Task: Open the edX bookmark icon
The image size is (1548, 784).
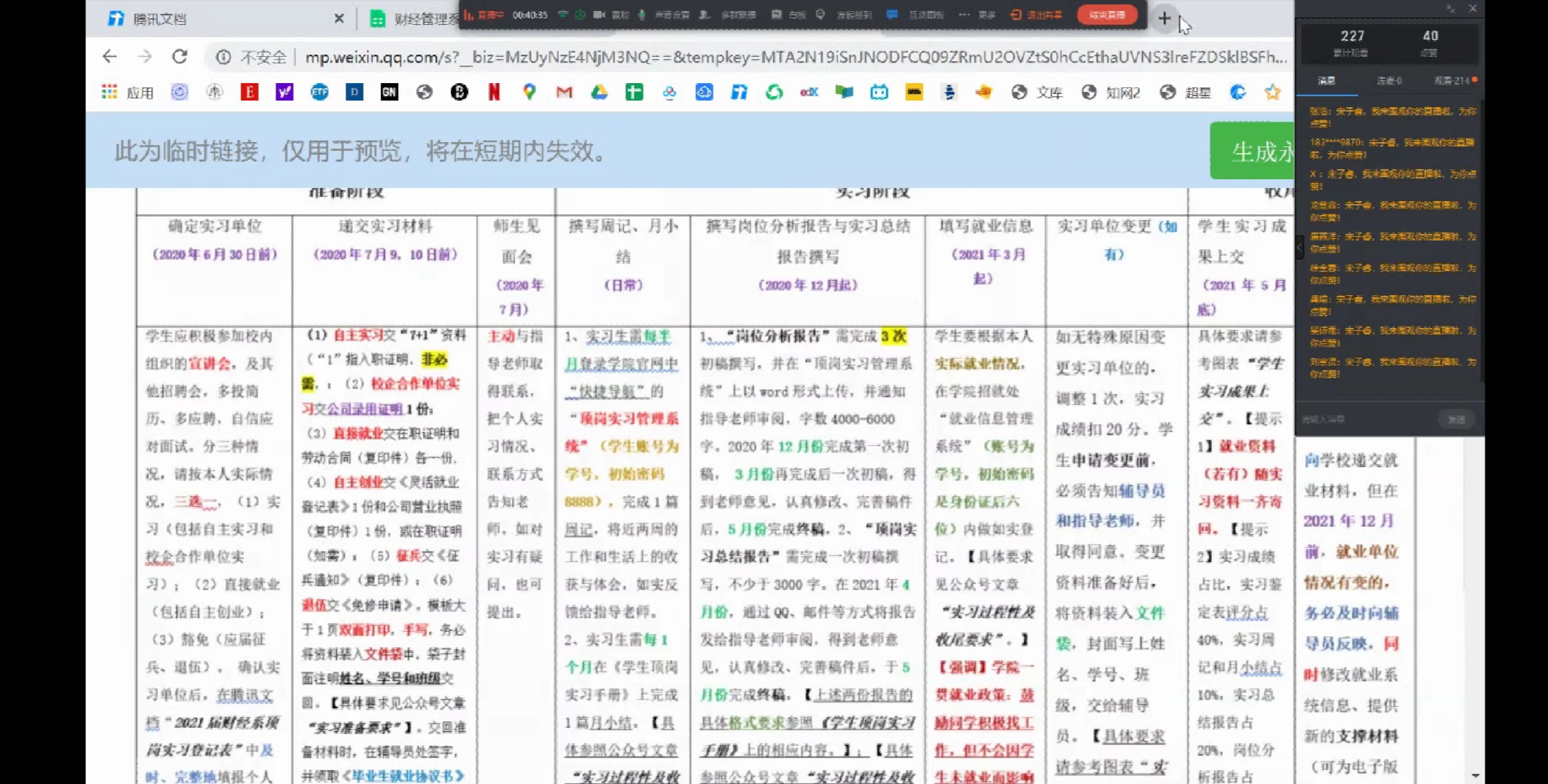Action: tap(809, 92)
